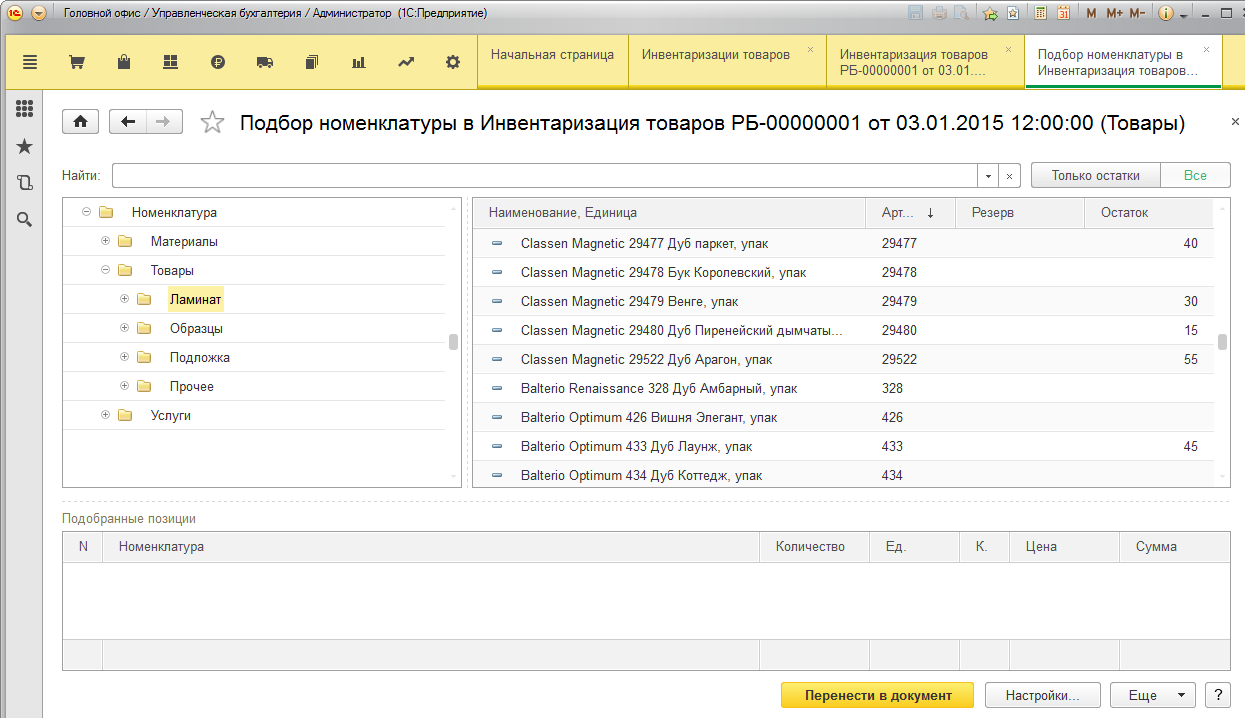This screenshot has width=1245, height=718.
Task: Open the delivery truck section
Action: [265, 62]
